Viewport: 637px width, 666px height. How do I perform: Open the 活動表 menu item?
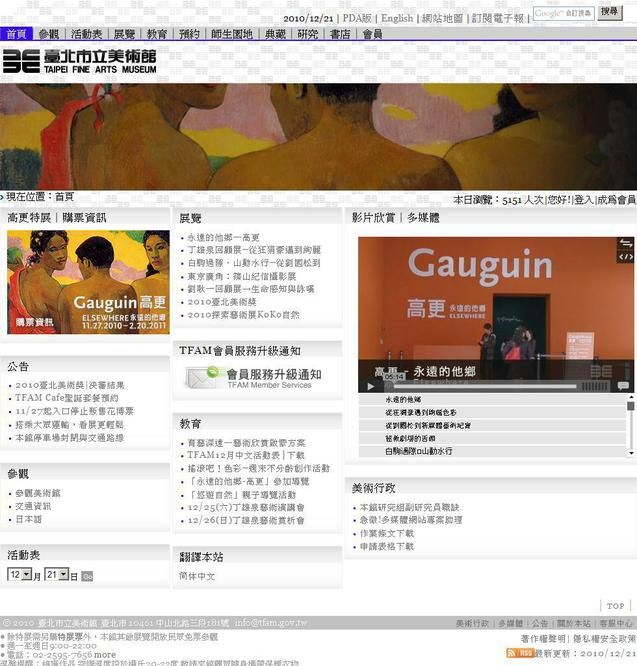click(x=87, y=34)
